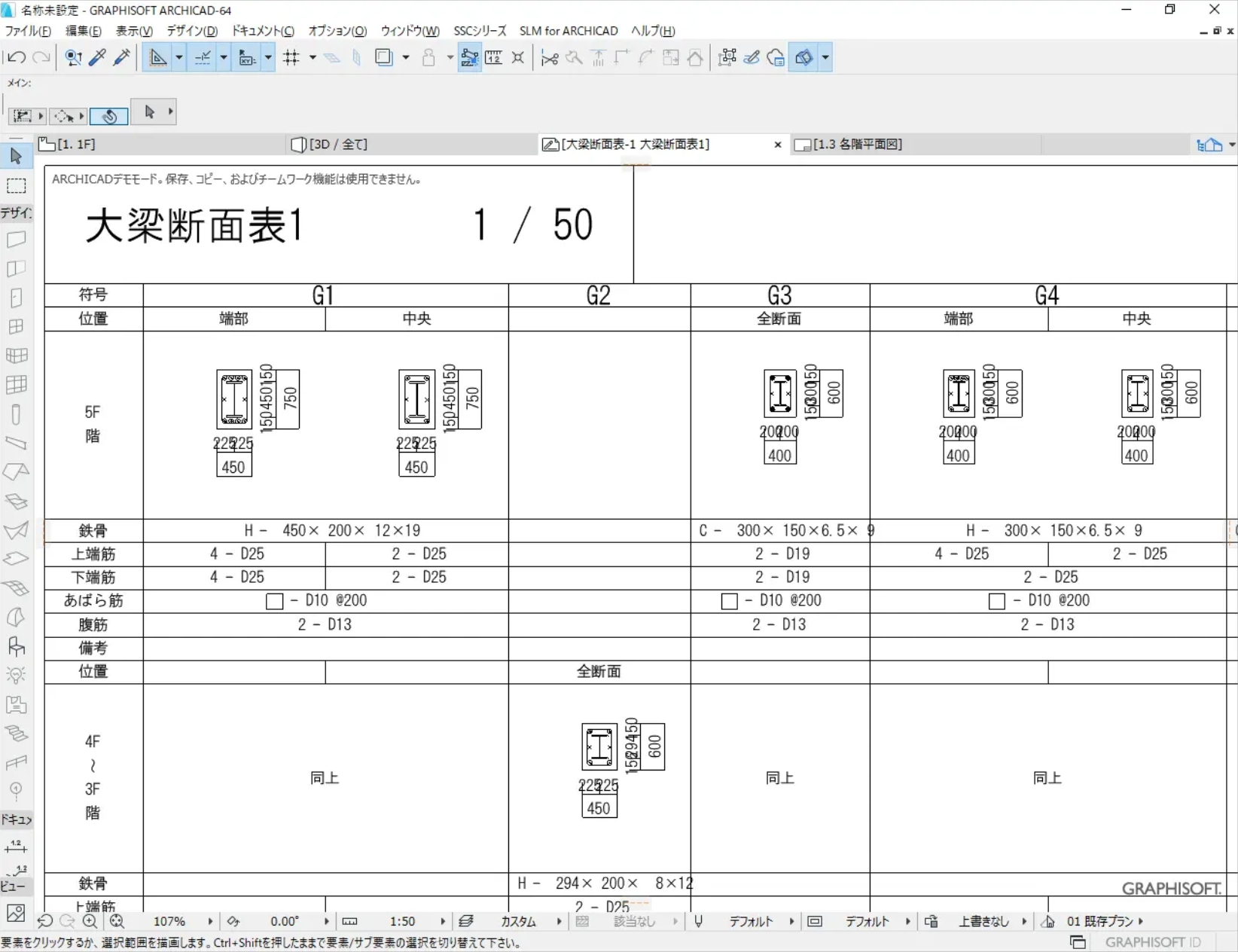Screen dimensions: 1238x952
Task: Toggle snap guides button in toolbar
Action: [x=203, y=57]
